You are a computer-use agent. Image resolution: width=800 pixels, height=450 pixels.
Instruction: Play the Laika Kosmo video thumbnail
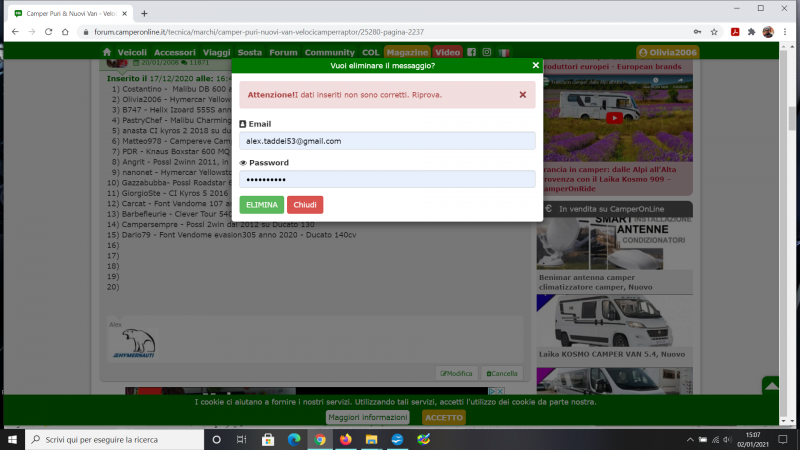point(615,117)
